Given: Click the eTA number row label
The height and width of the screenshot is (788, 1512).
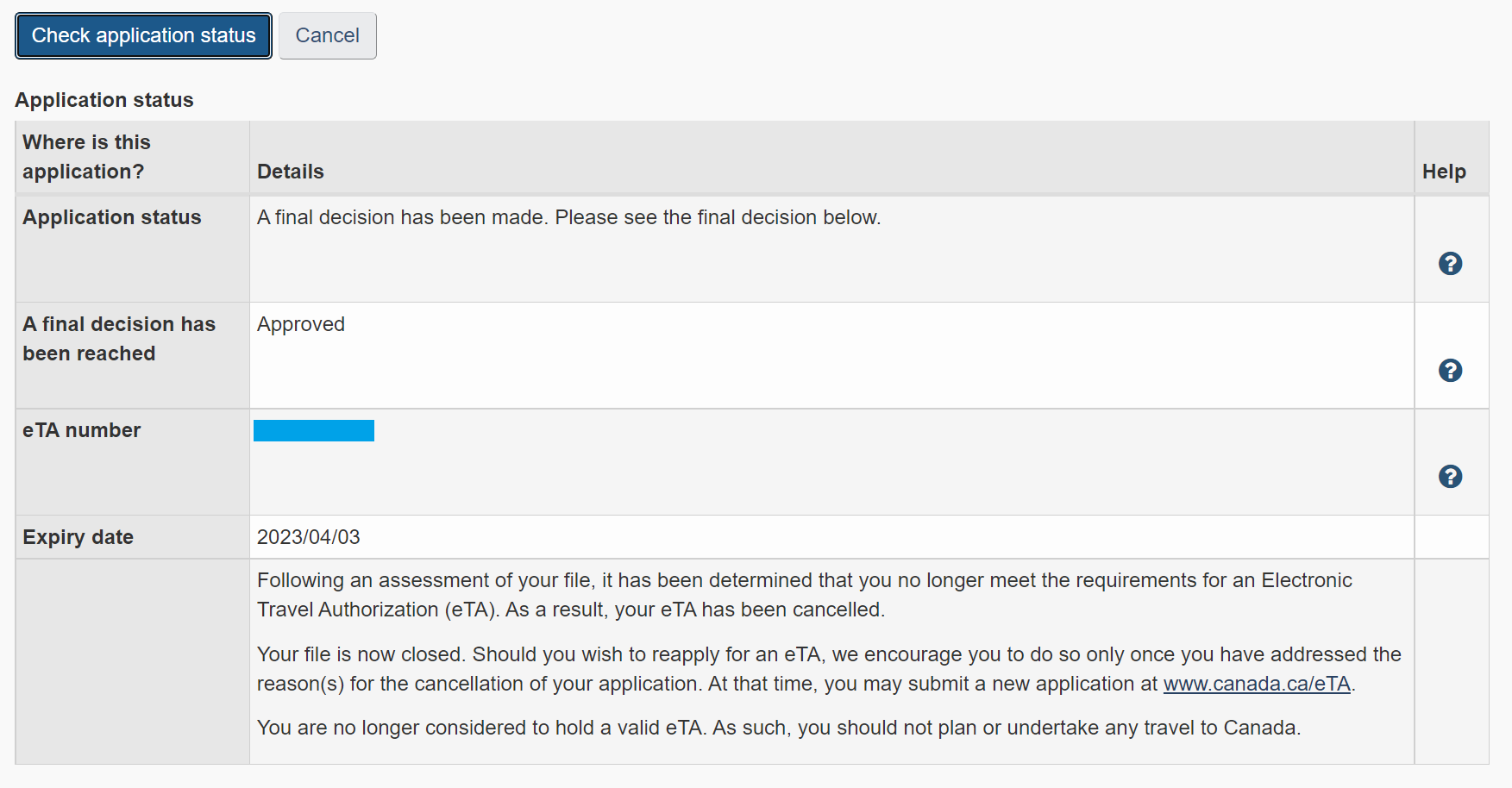Looking at the screenshot, I should 82,430.
